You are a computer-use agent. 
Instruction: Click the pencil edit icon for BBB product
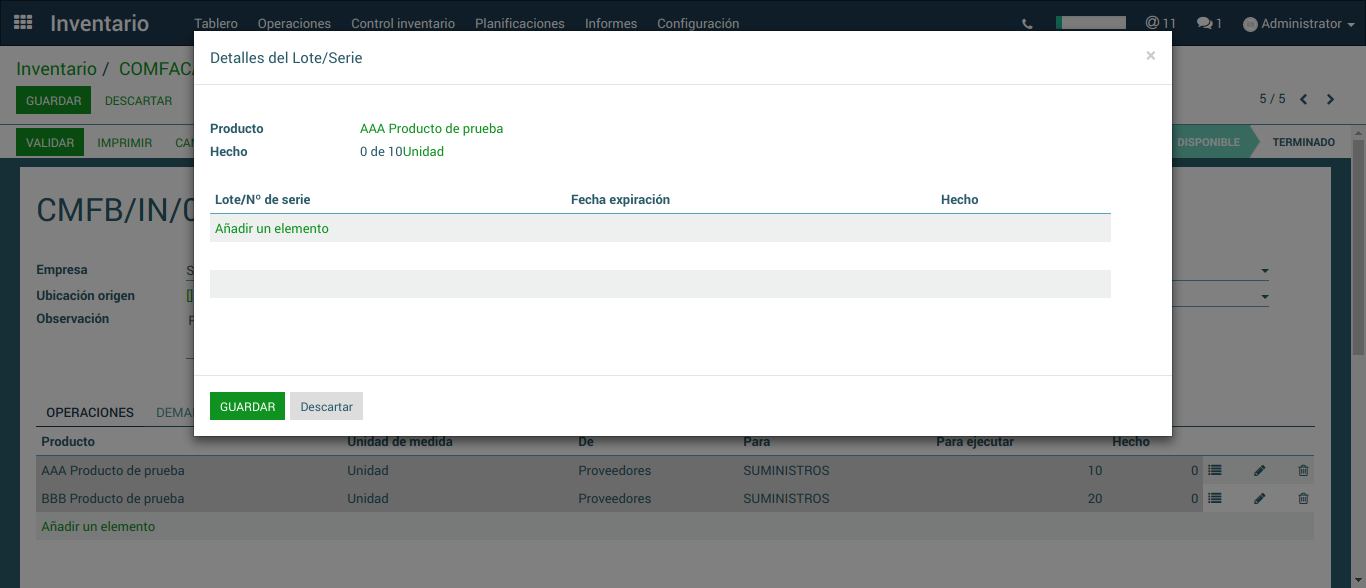coord(1260,498)
